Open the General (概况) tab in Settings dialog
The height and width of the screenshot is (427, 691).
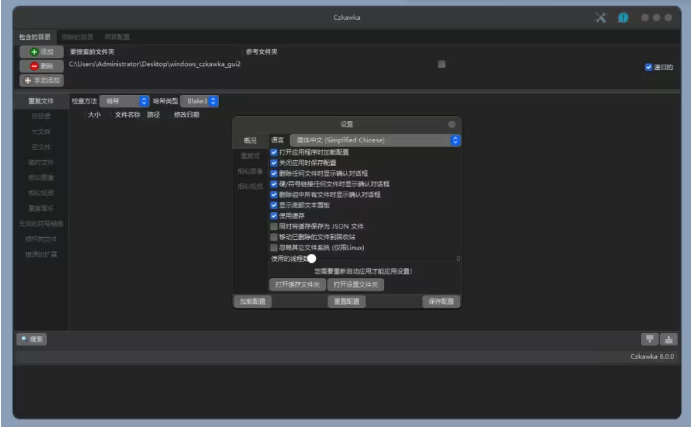(x=250, y=140)
